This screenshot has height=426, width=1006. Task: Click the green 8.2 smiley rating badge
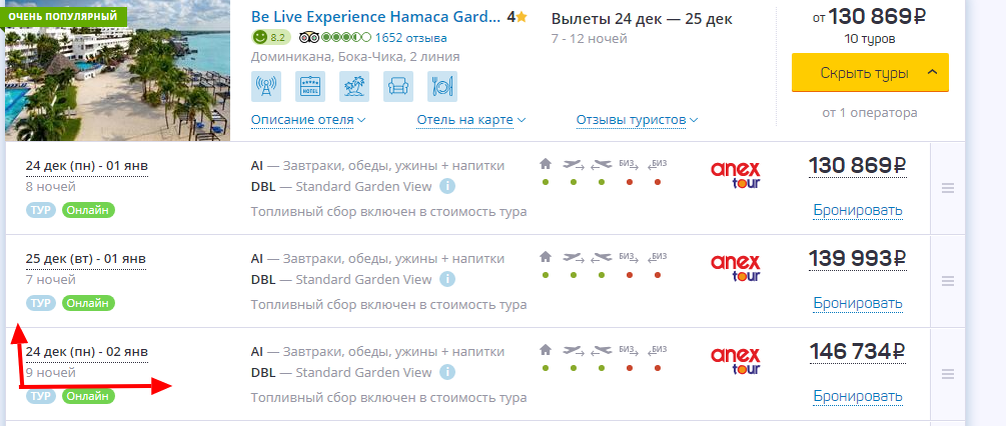(271, 38)
